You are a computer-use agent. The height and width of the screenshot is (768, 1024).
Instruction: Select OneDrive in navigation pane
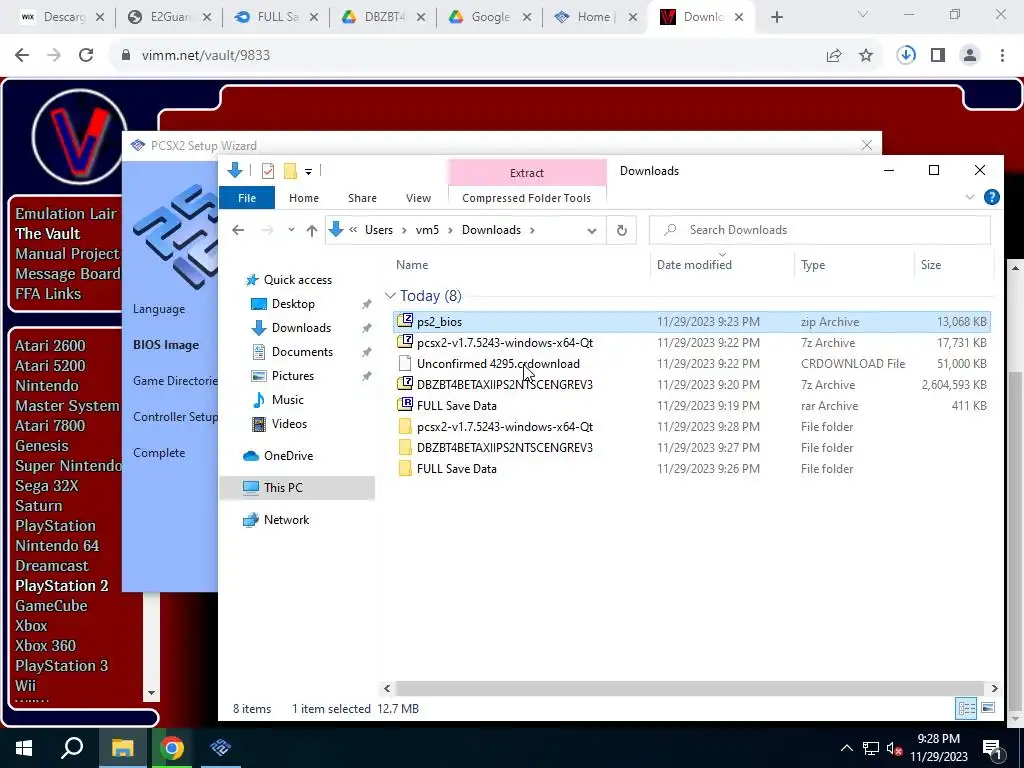(x=288, y=456)
